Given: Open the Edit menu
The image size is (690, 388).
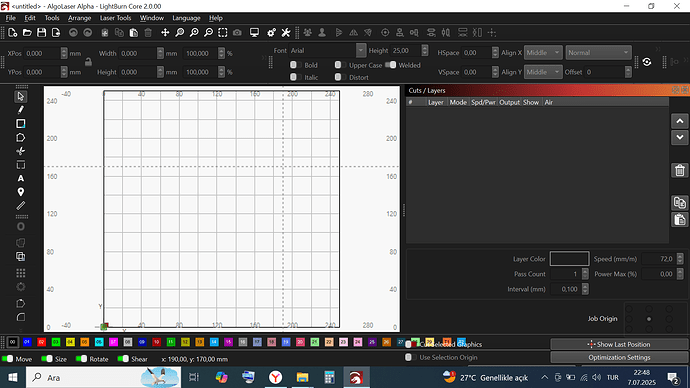Looking at the screenshot, I should (30, 18).
